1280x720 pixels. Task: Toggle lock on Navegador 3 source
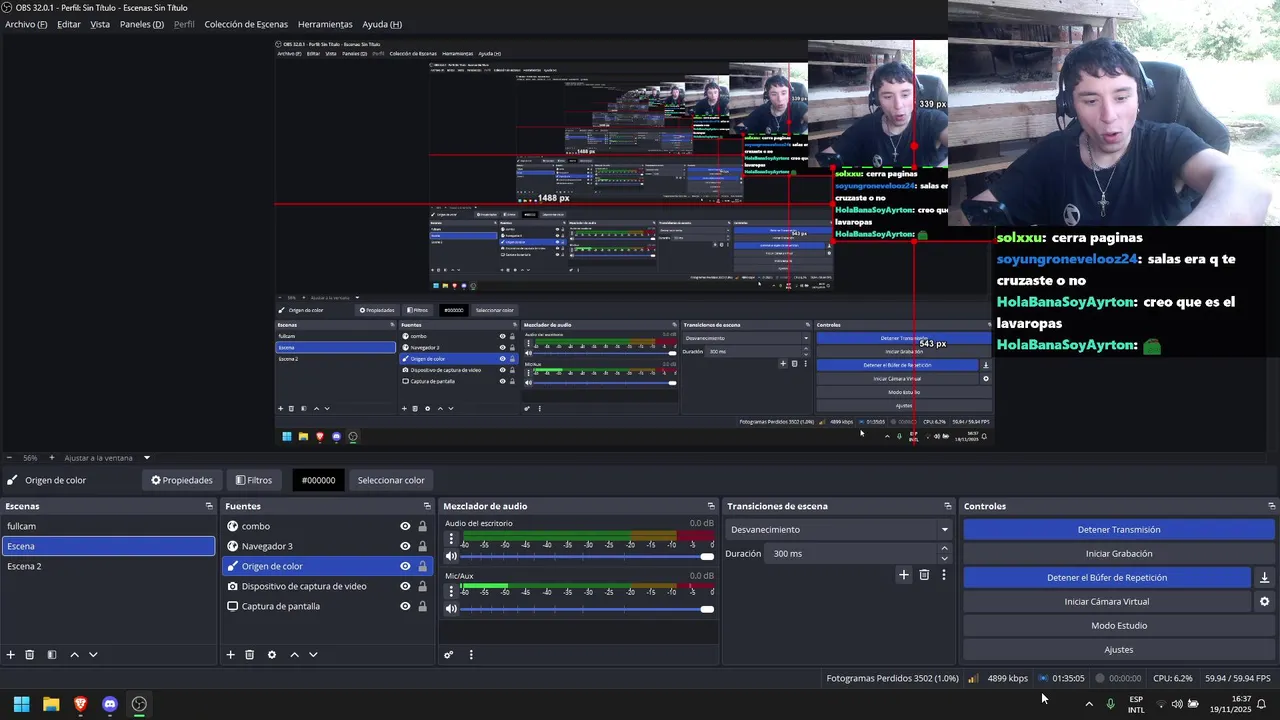tap(422, 546)
